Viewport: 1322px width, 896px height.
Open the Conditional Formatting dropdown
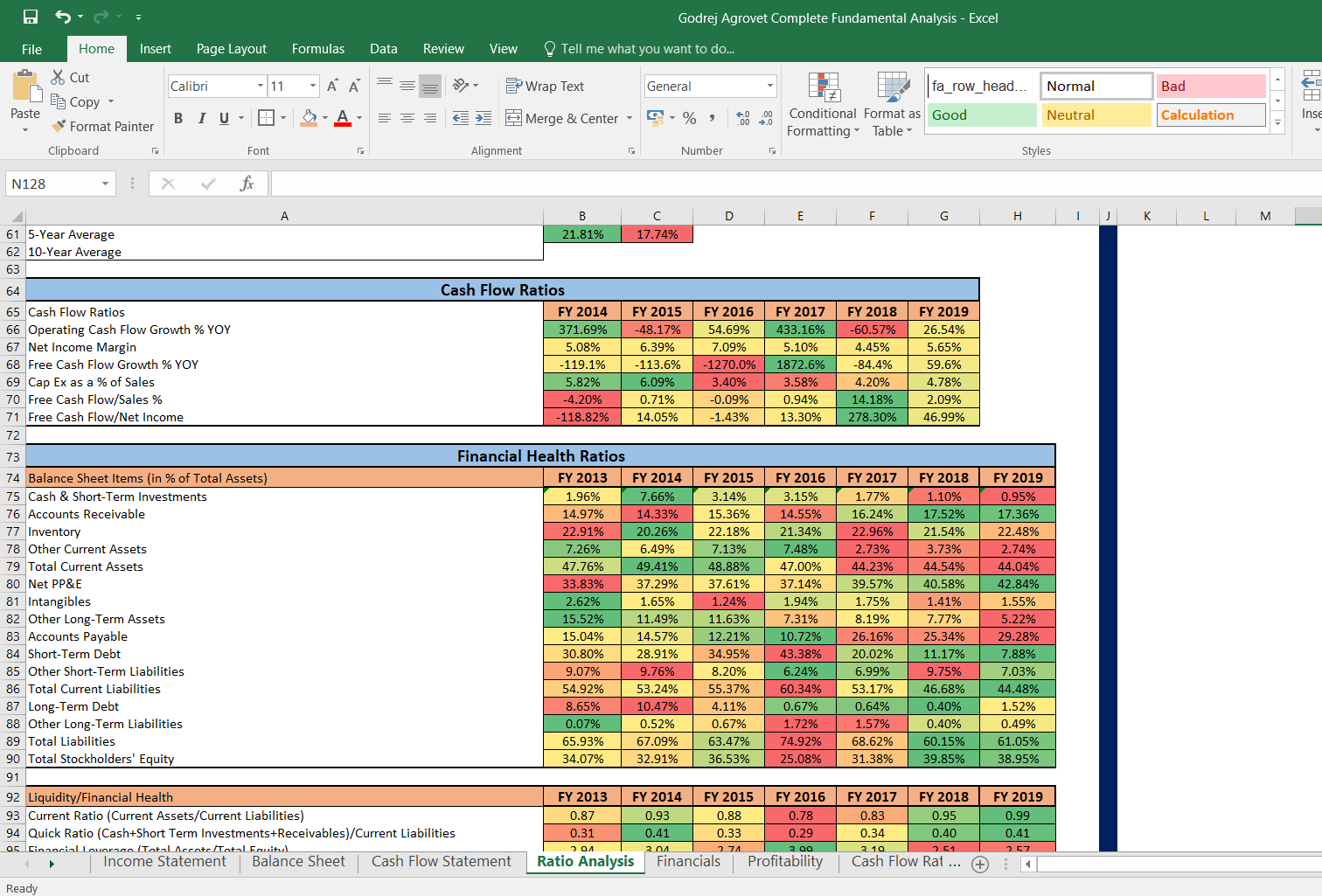click(x=823, y=105)
